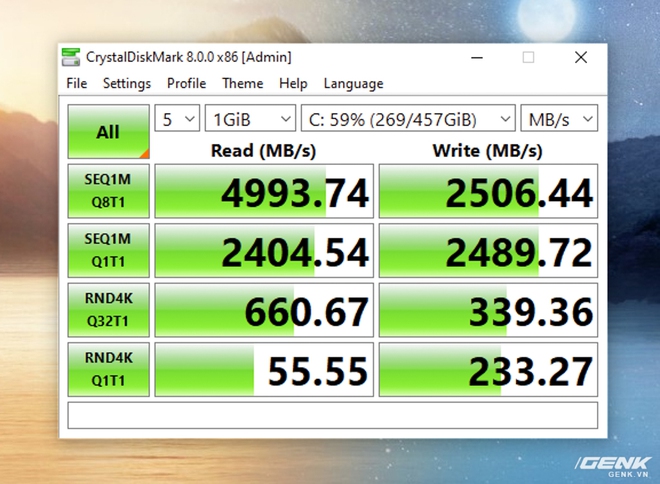
Task: Start the SEQ1M Q1T1 test
Action: click(x=109, y=250)
